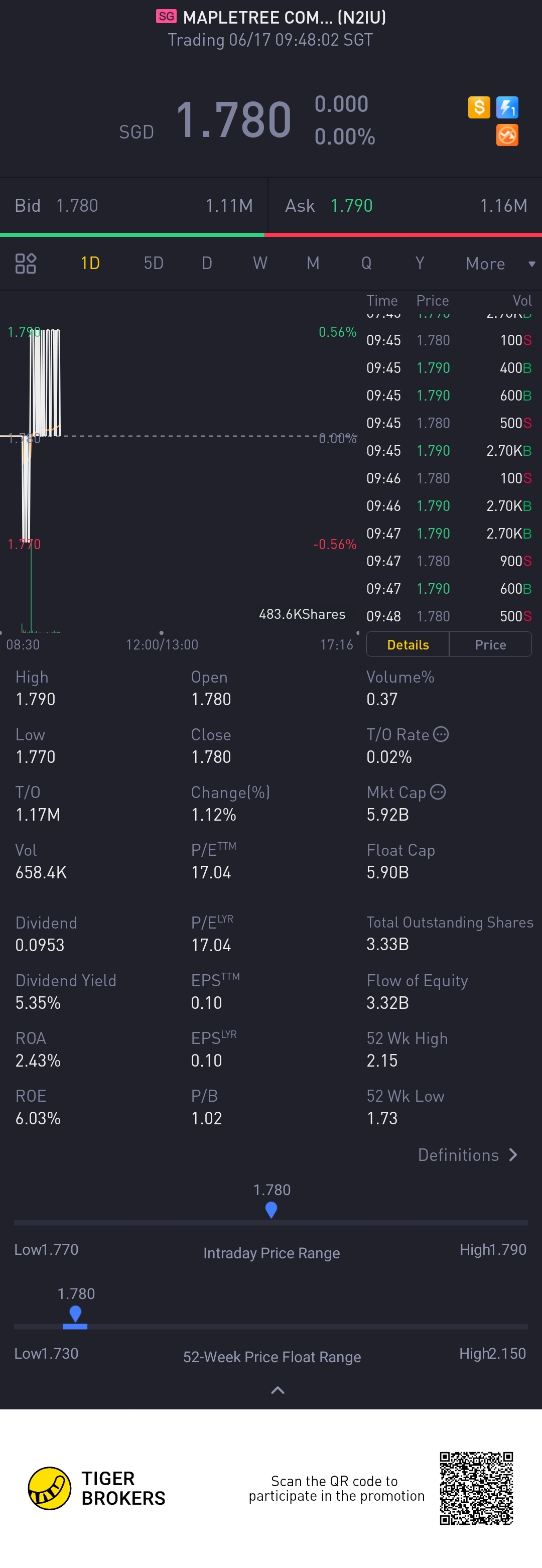542x1568 pixels.
Task: Click the yellow dollar sign icon
Action: point(479,107)
